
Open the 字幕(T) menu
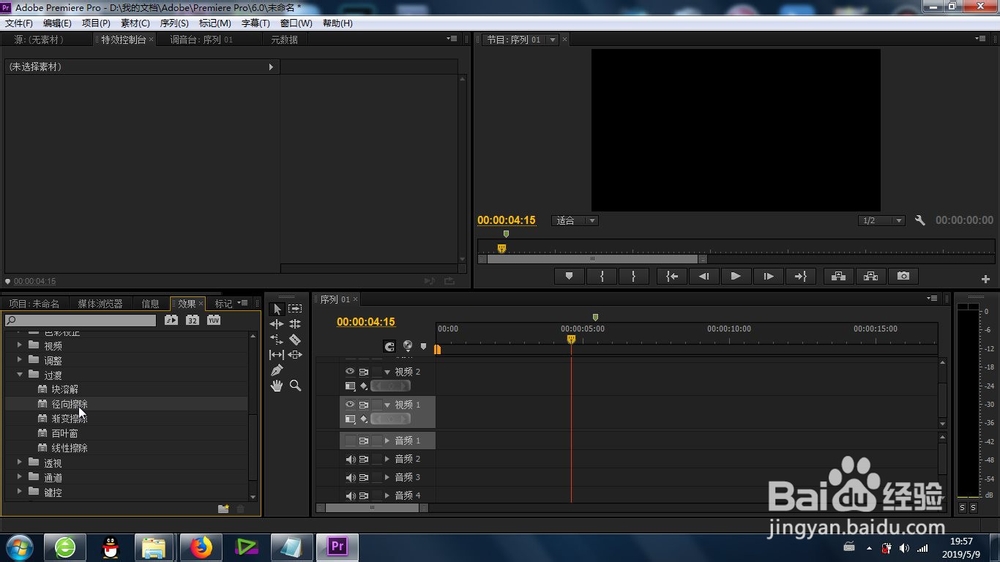pos(255,23)
